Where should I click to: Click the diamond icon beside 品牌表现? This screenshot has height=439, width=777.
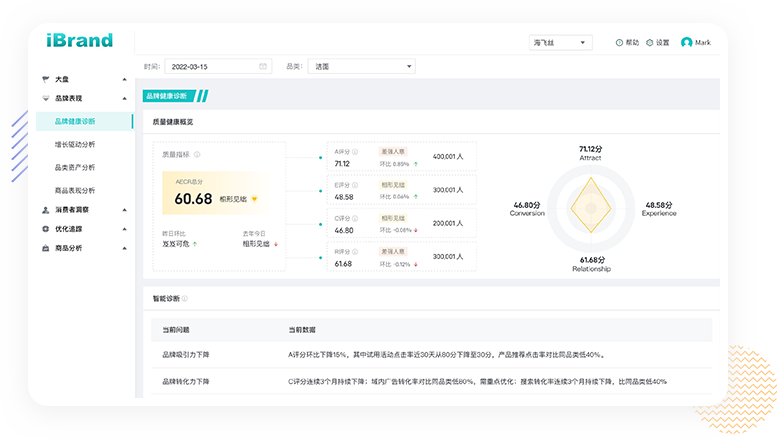click(x=46, y=98)
